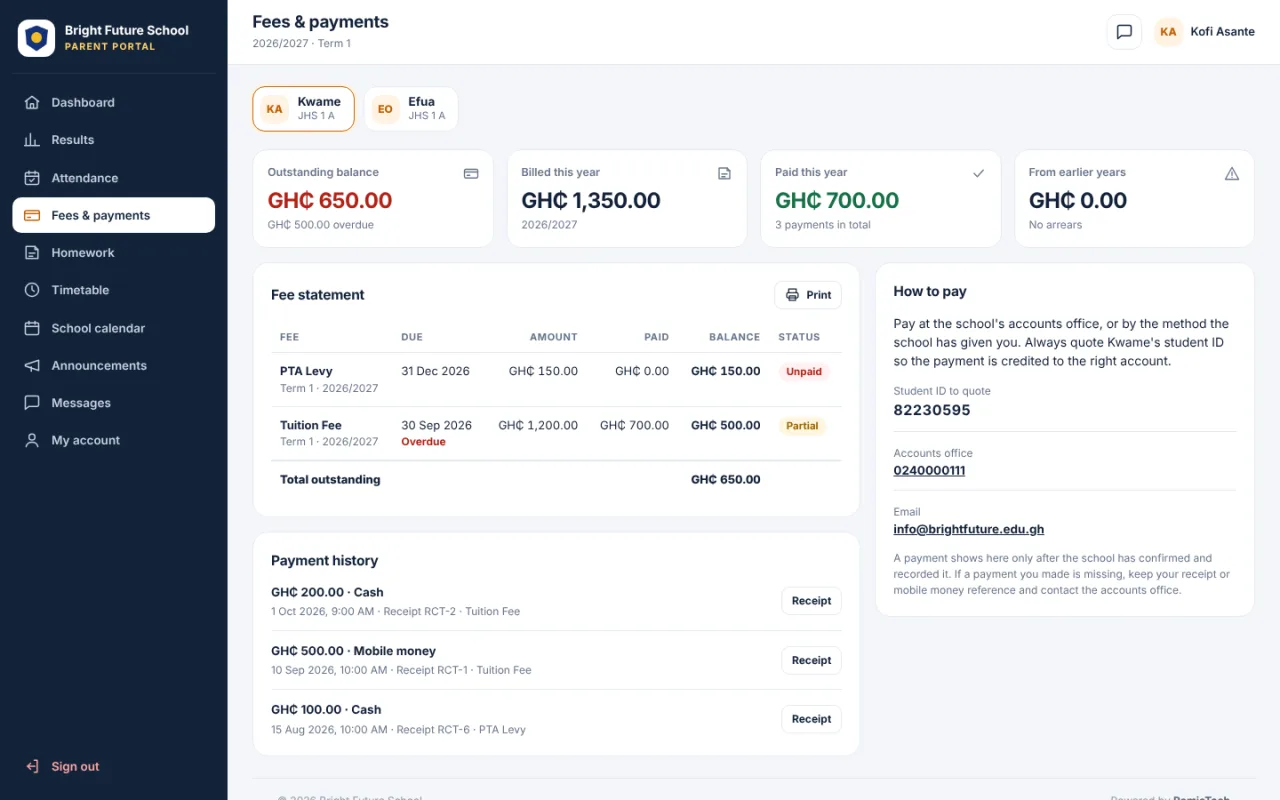Open Fees & payments in the sidebar
Screen dimensions: 1280x800
coord(114,215)
